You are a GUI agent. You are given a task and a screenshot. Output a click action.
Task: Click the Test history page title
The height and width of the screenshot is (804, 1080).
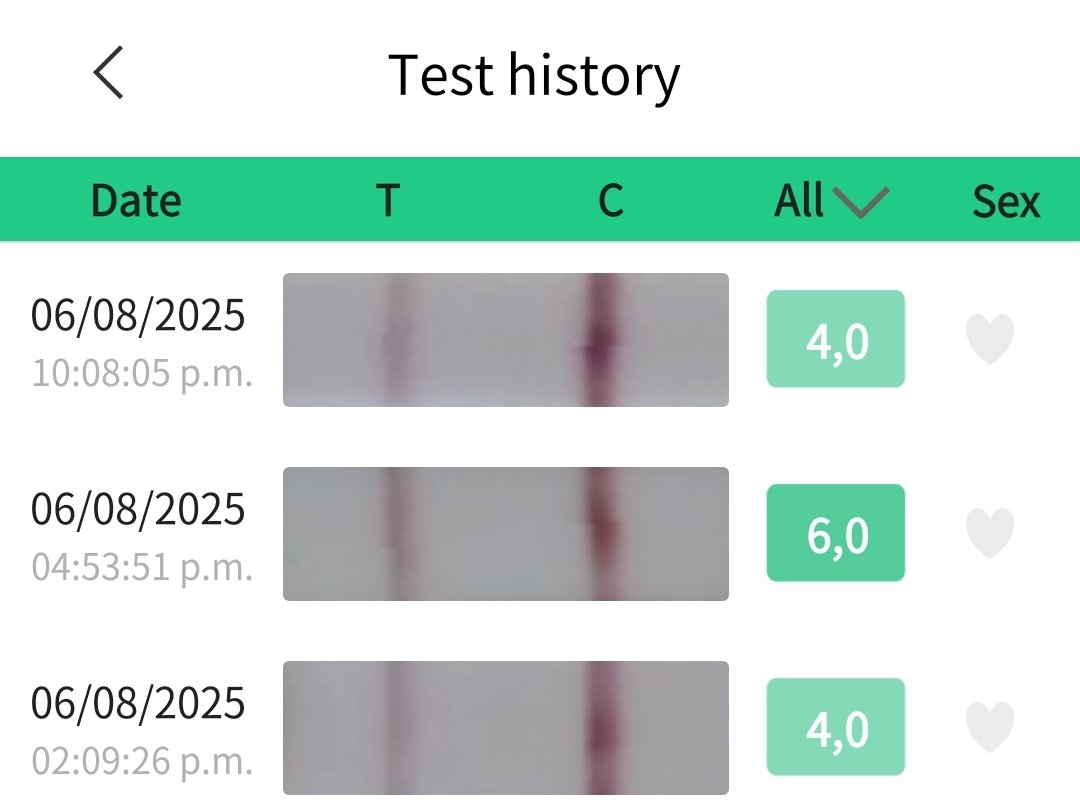point(534,75)
